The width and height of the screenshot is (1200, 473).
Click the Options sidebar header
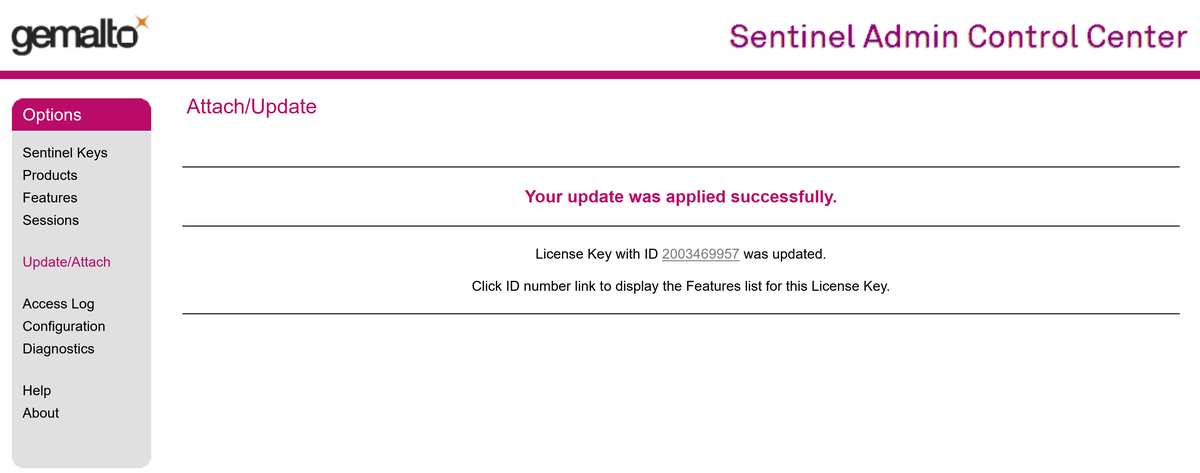tap(81, 115)
